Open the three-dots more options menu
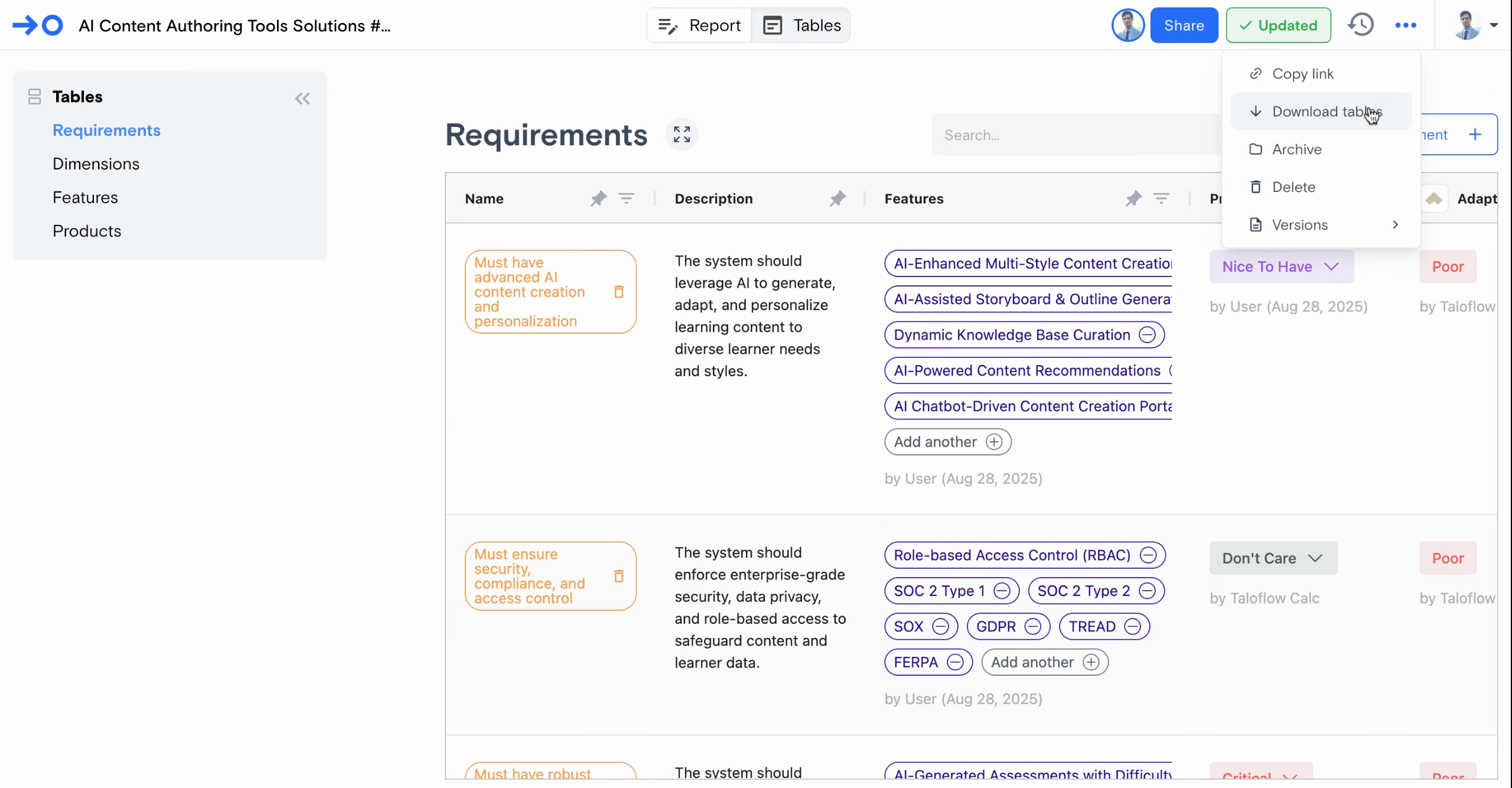This screenshot has width=1512, height=788. point(1405,25)
